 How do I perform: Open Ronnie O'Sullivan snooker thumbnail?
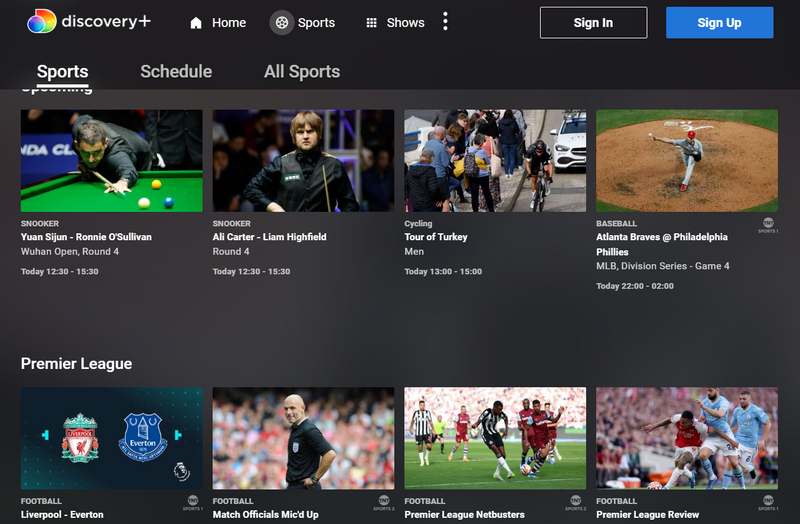click(x=111, y=160)
